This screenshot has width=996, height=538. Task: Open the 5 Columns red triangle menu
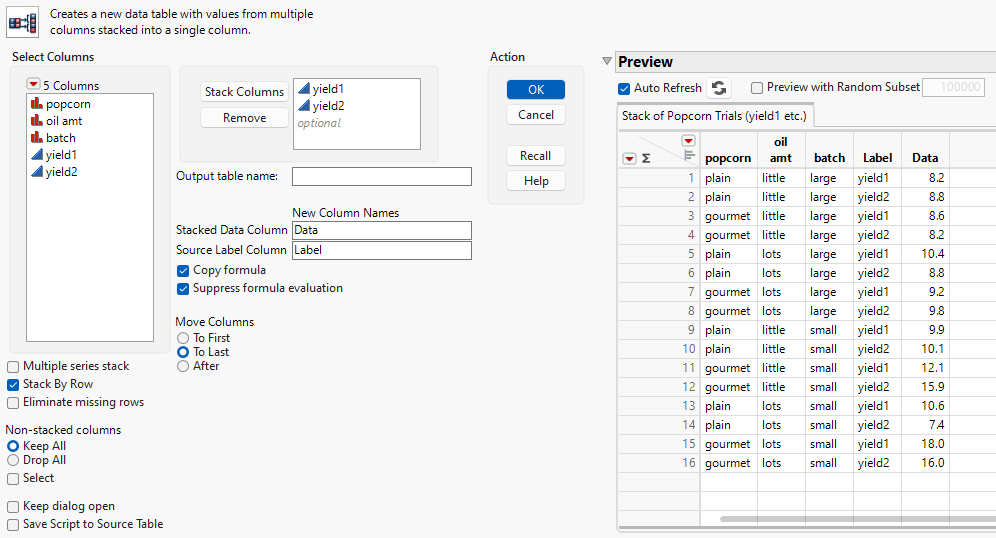click(x=33, y=86)
